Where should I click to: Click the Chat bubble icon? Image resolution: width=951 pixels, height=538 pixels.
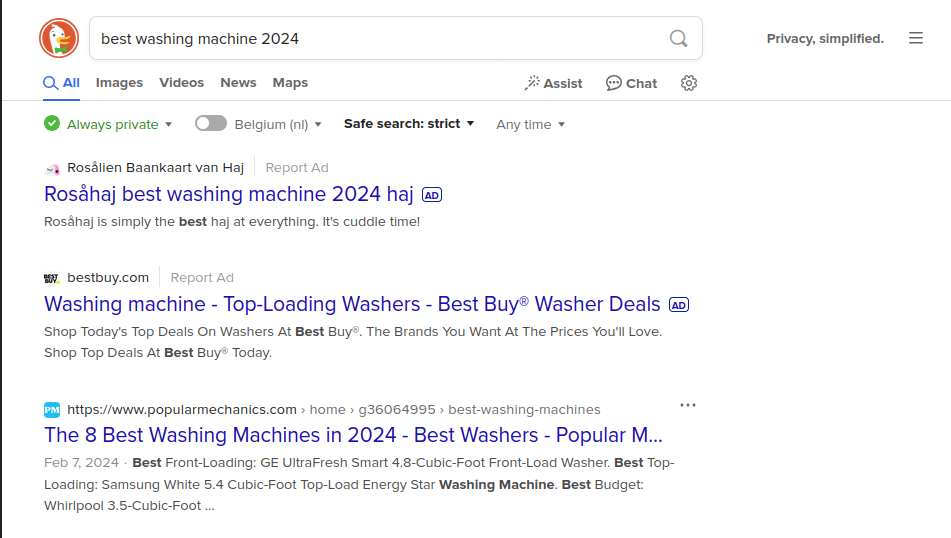coord(613,83)
